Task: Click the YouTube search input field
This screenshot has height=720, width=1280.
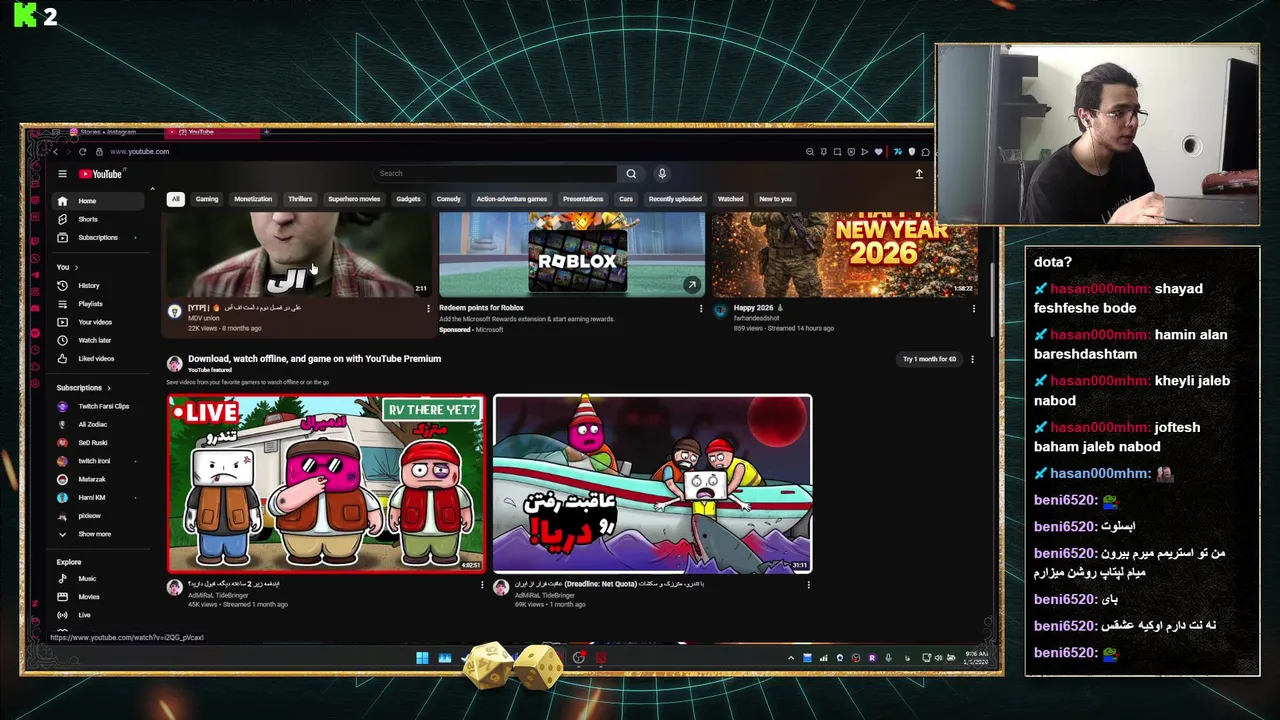Action: pos(495,173)
